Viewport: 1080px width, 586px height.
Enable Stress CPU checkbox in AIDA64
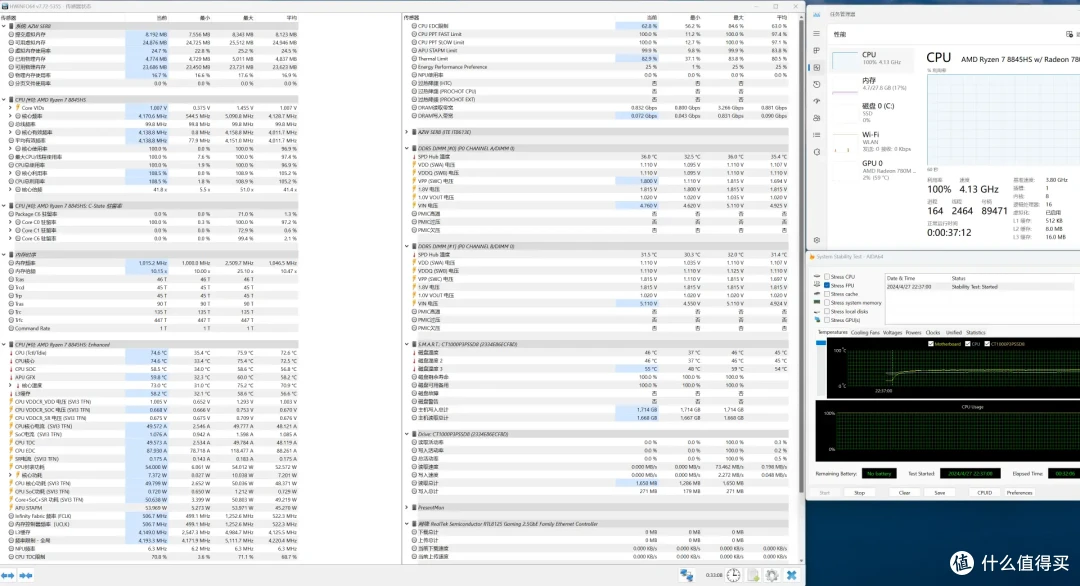pos(827,277)
